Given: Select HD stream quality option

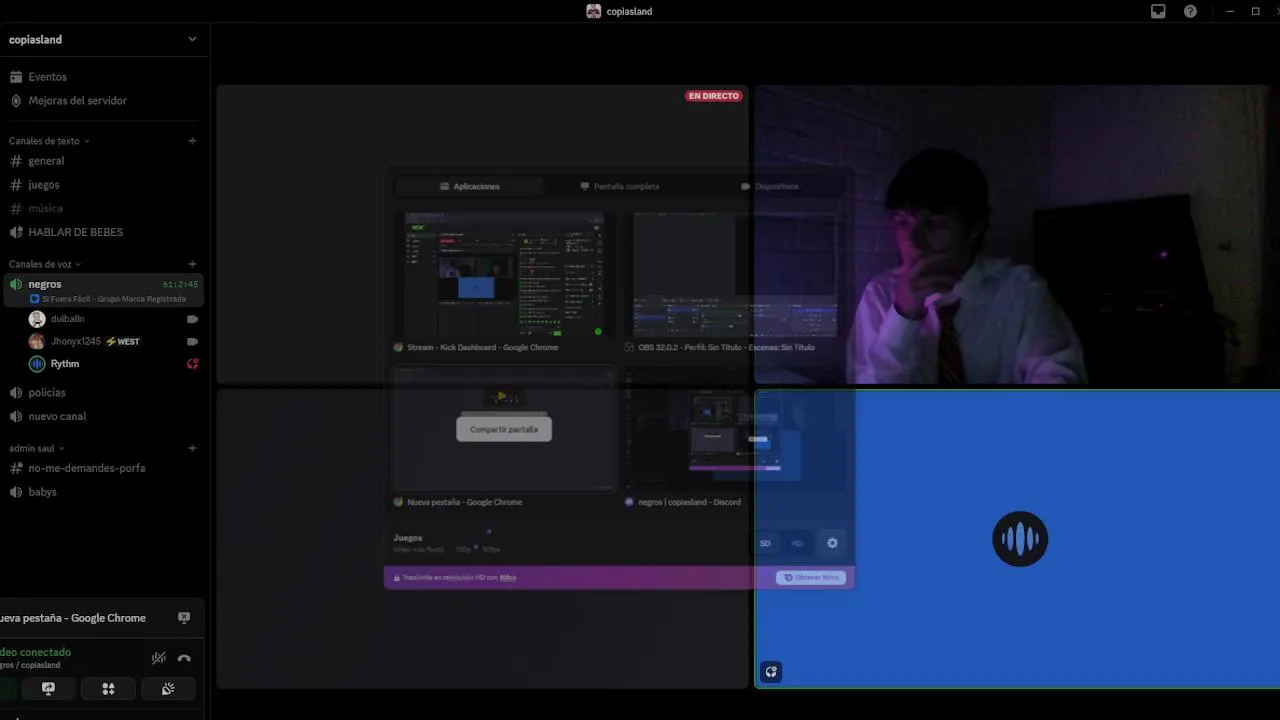Looking at the screenshot, I should (x=797, y=543).
